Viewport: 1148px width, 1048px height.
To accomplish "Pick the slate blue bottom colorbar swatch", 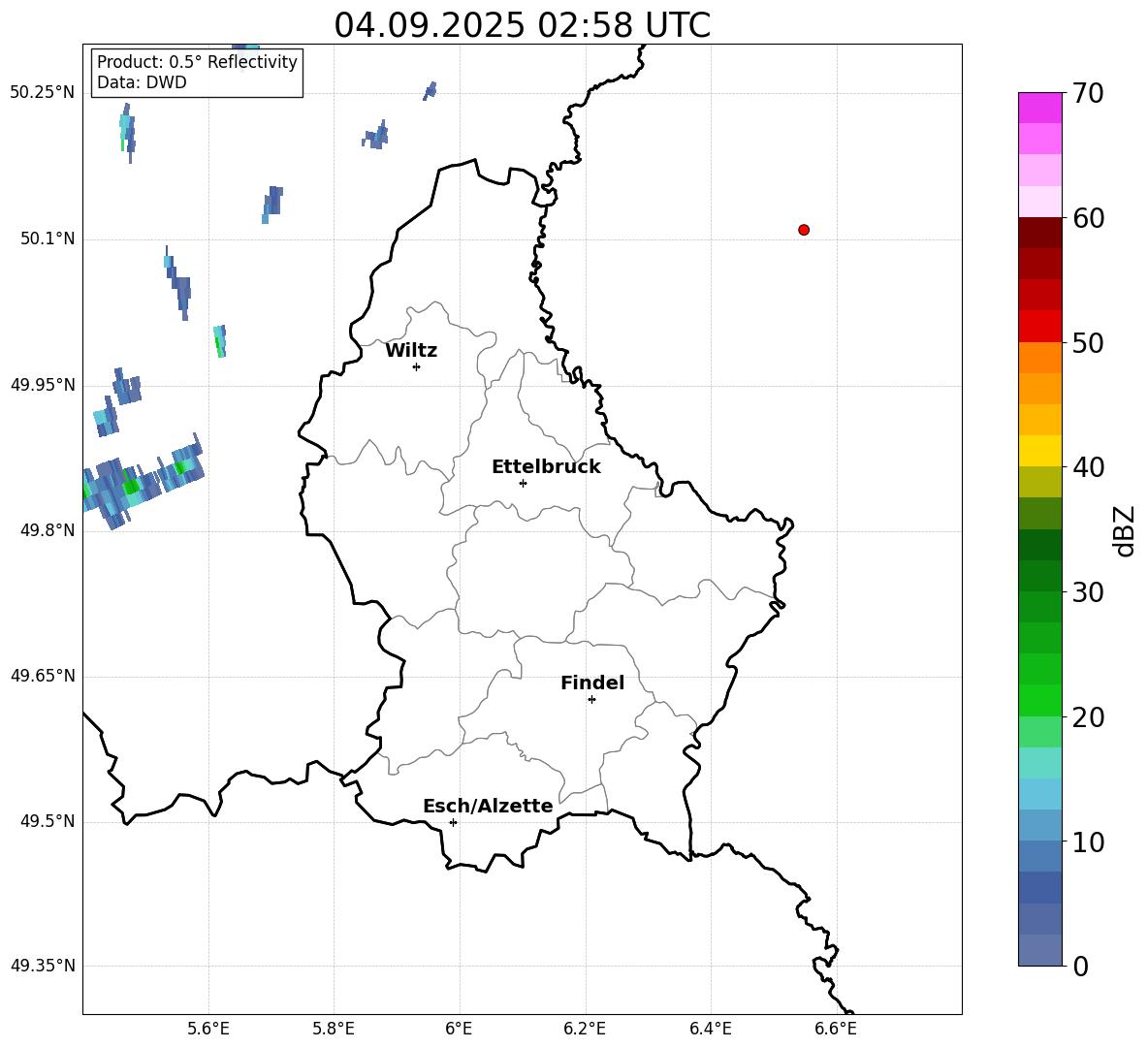I will tap(1039, 950).
